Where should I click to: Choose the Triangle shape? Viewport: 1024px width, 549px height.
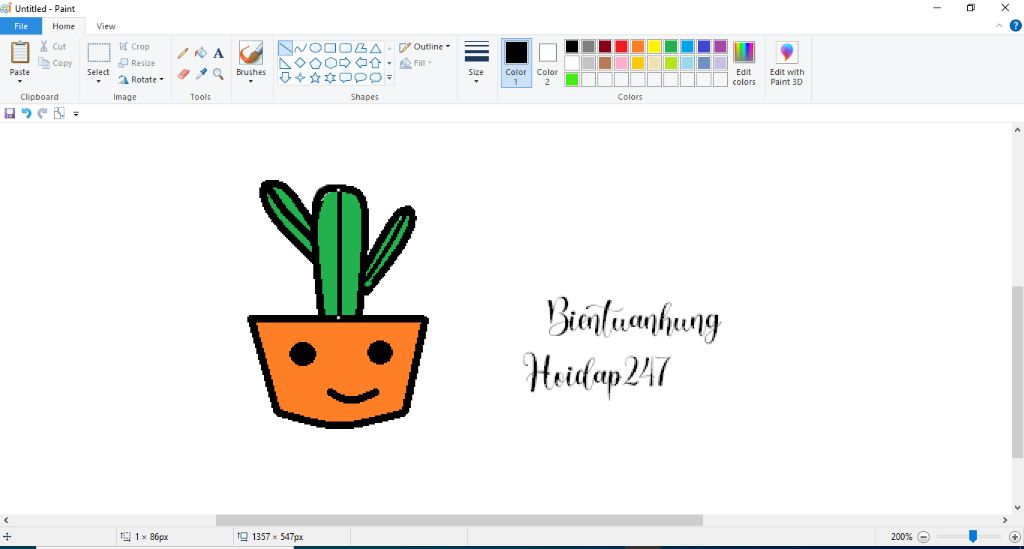coord(376,48)
